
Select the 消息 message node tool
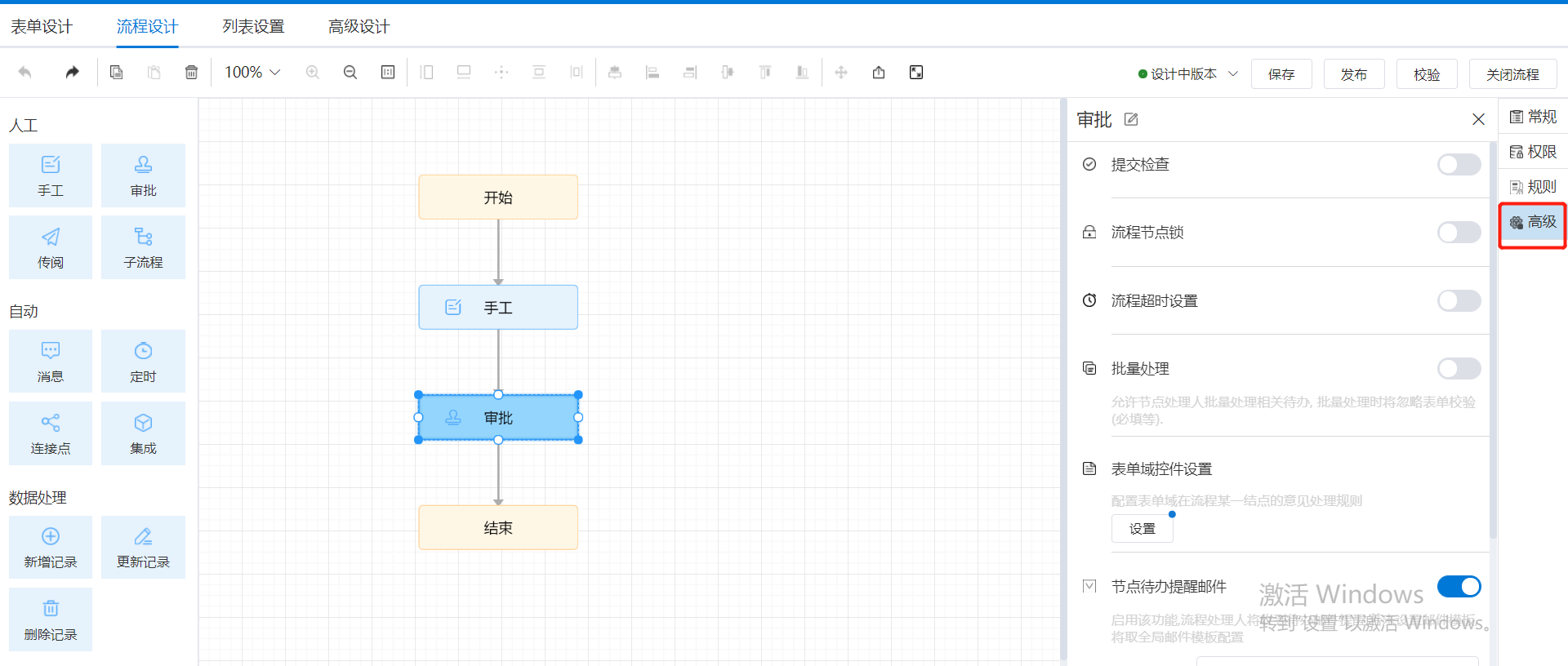(51, 362)
